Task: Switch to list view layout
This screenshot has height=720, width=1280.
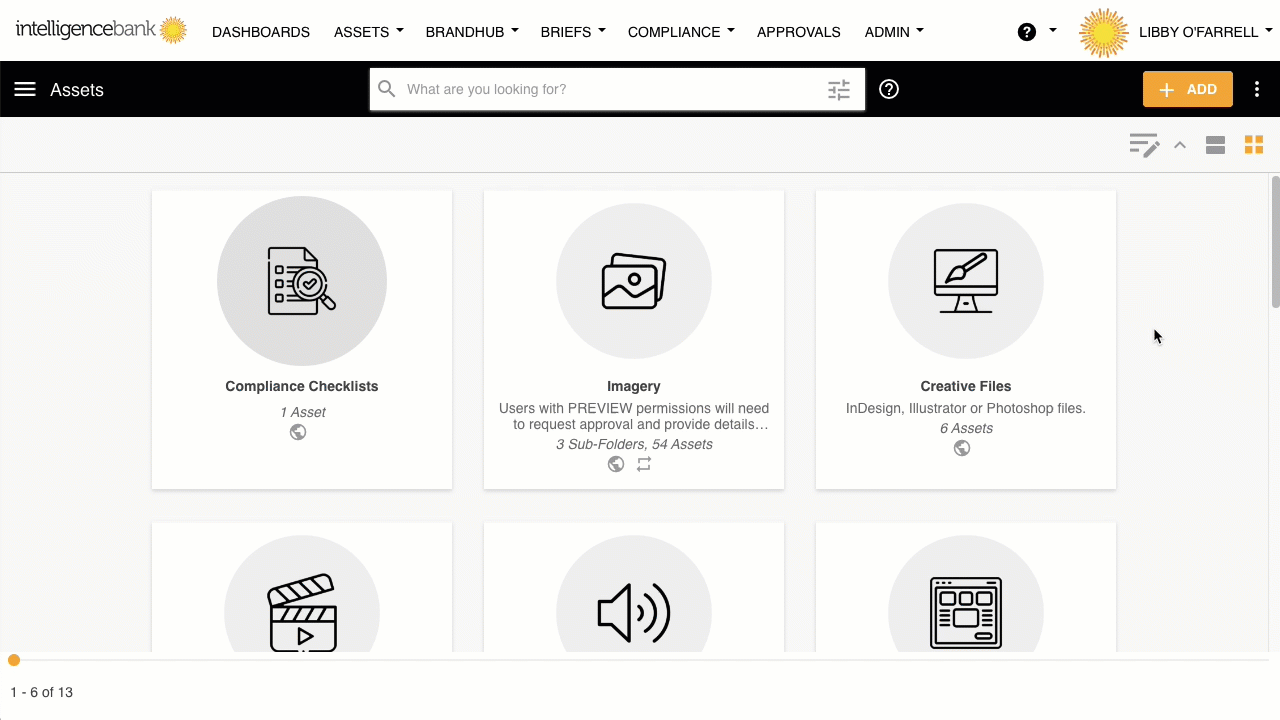Action: (x=1215, y=145)
